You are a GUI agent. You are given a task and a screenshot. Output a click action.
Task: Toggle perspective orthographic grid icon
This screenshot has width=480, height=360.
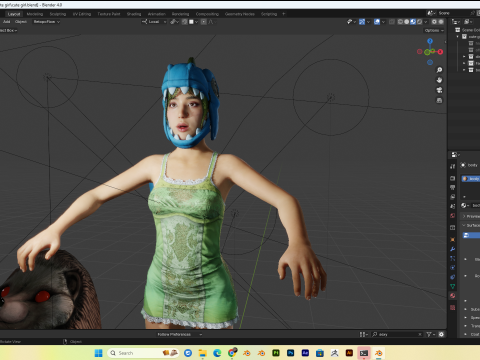pyautogui.click(x=439, y=100)
